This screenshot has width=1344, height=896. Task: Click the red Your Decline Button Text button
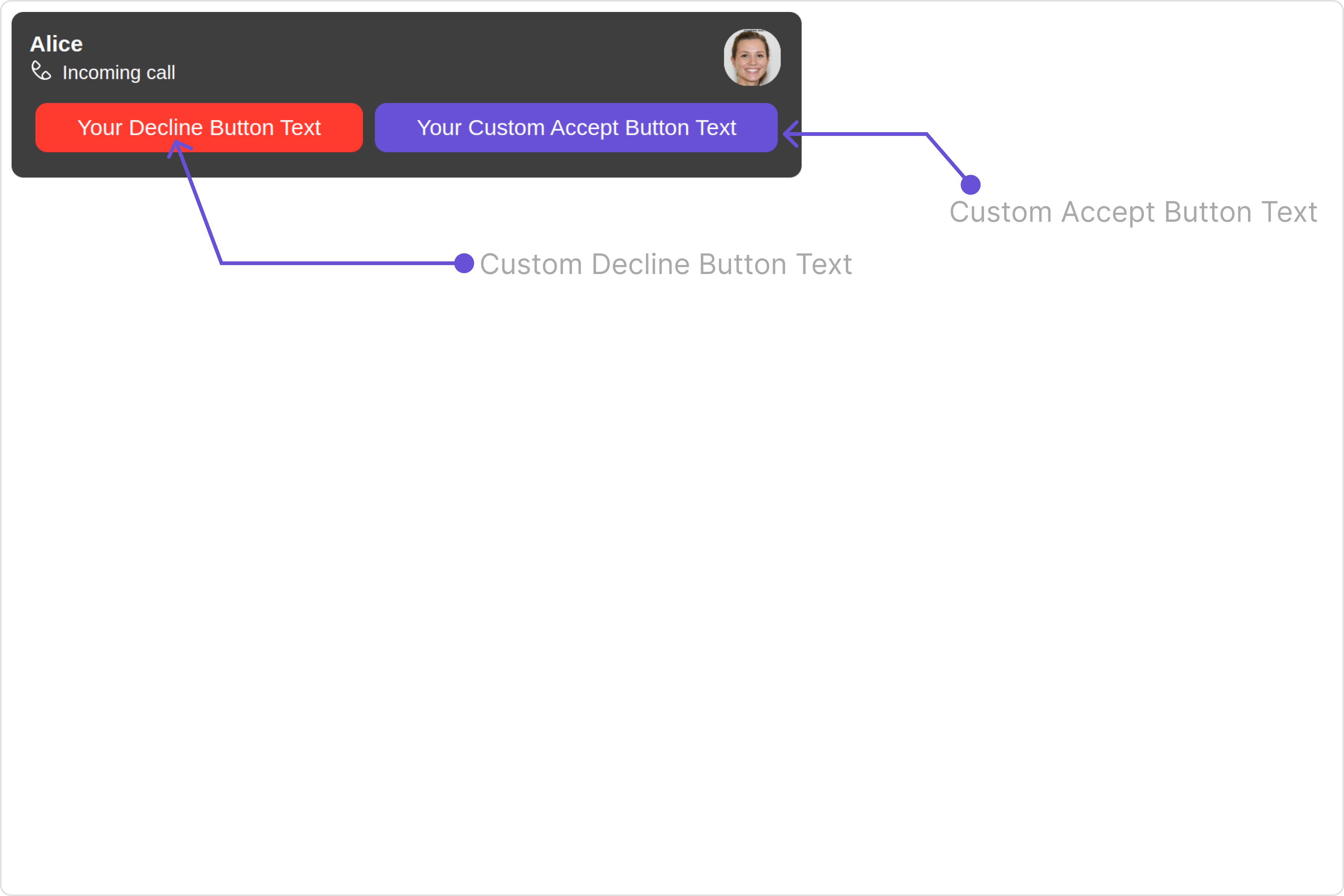pos(199,127)
